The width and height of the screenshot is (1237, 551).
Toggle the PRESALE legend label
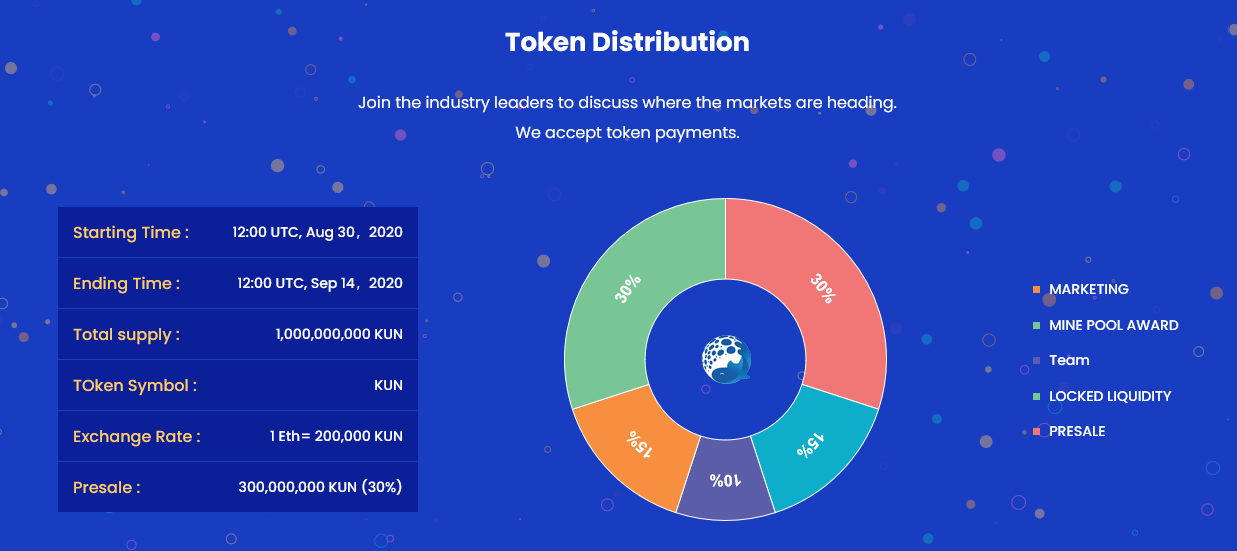(1077, 431)
